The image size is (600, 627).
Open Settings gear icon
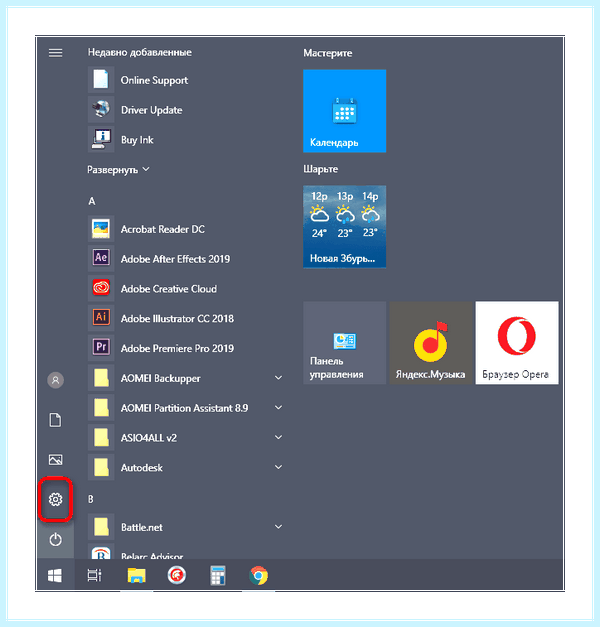click(56, 499)
